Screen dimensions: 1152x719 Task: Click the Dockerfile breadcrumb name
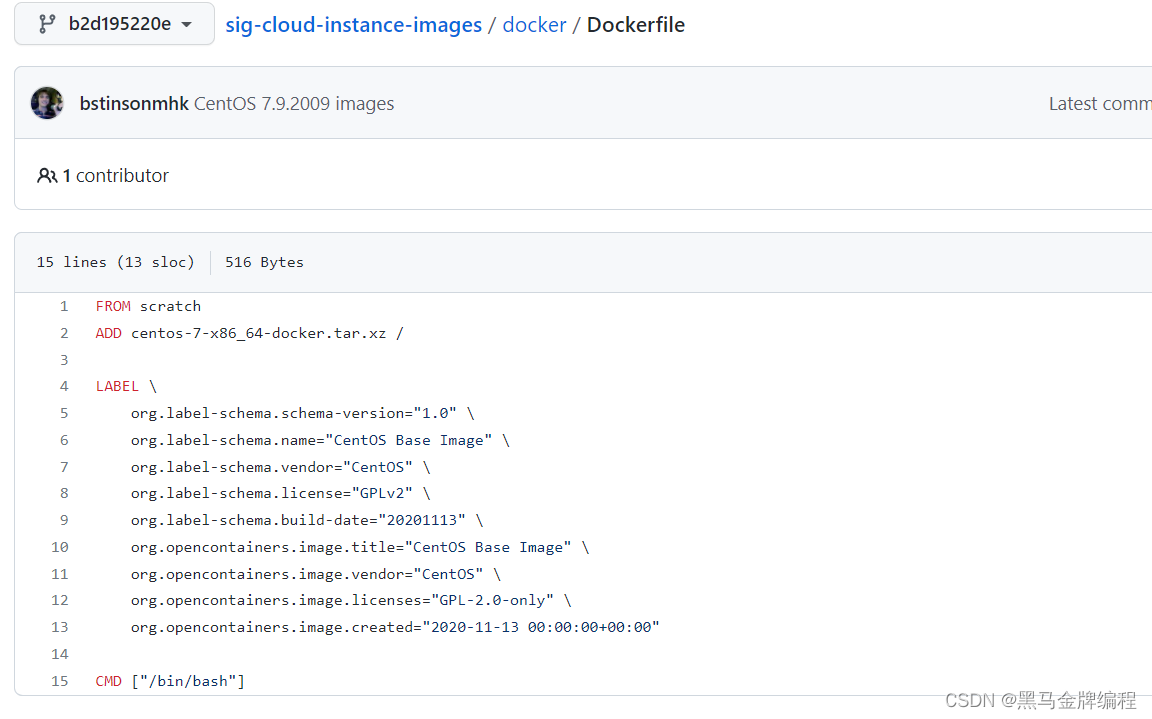click(636, 25)
